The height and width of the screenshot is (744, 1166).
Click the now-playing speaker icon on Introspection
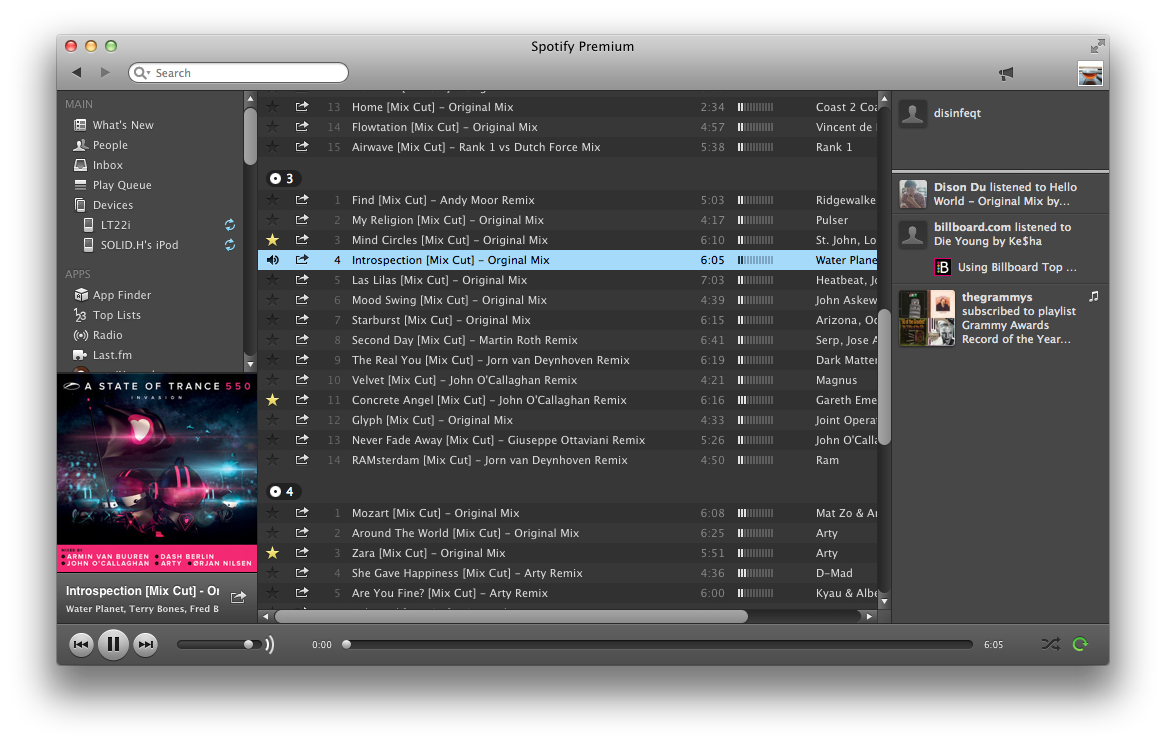pos(273,260)
